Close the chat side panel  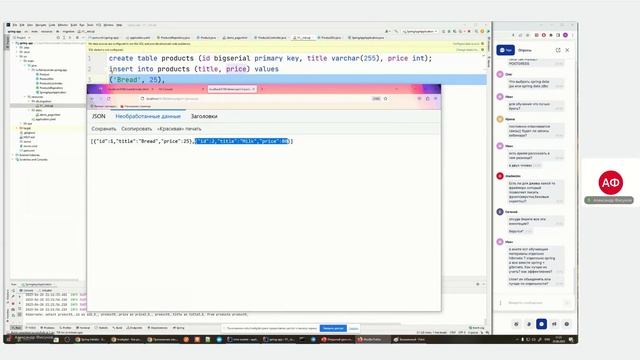[x=567, y=50]
